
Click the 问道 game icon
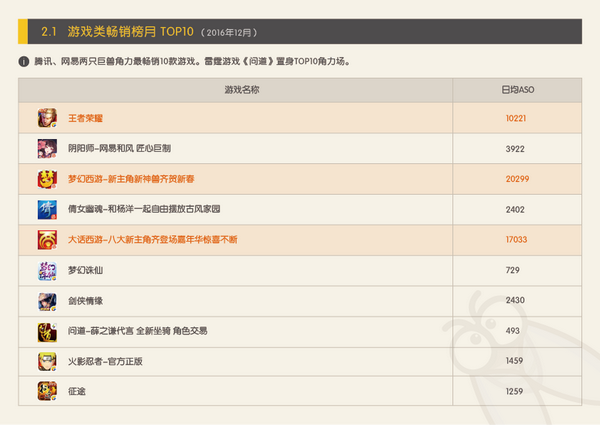(x=47, y=332)
